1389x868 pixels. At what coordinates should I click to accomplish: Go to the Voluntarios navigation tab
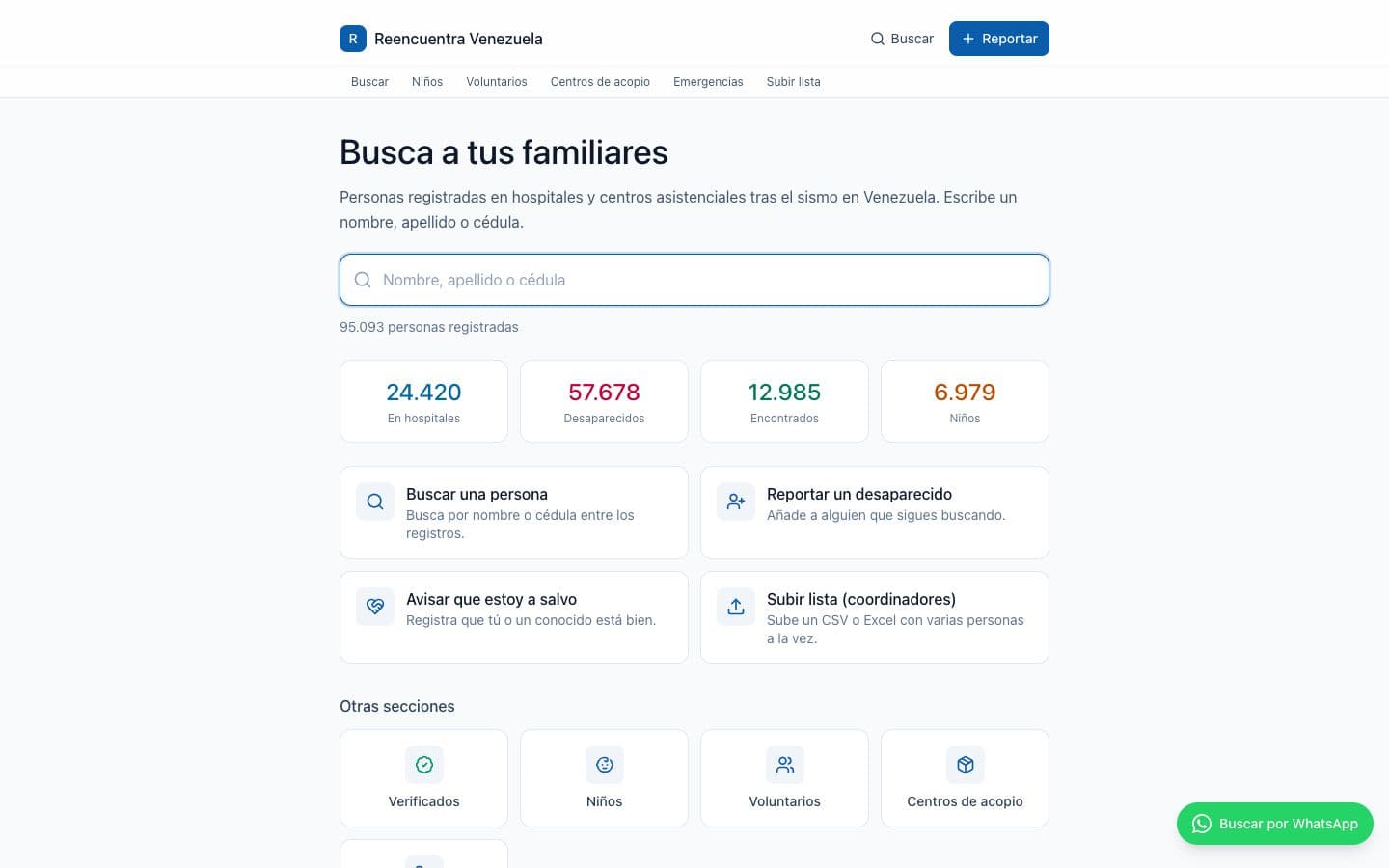tap(497, 82)
